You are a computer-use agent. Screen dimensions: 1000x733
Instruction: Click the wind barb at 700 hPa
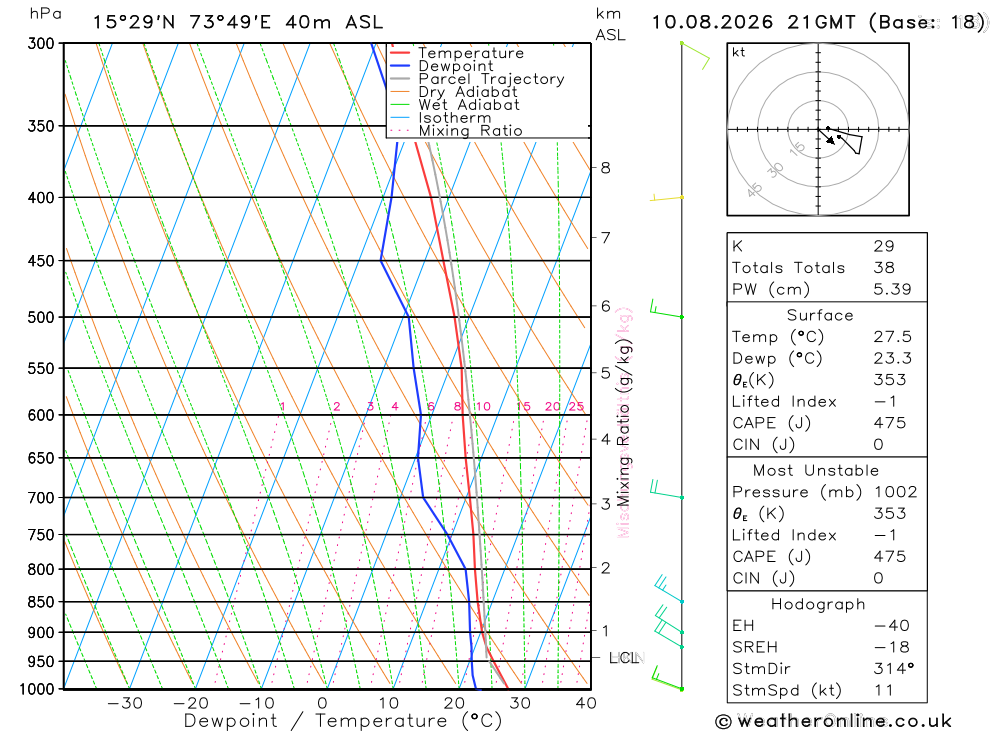coord(666,489)
